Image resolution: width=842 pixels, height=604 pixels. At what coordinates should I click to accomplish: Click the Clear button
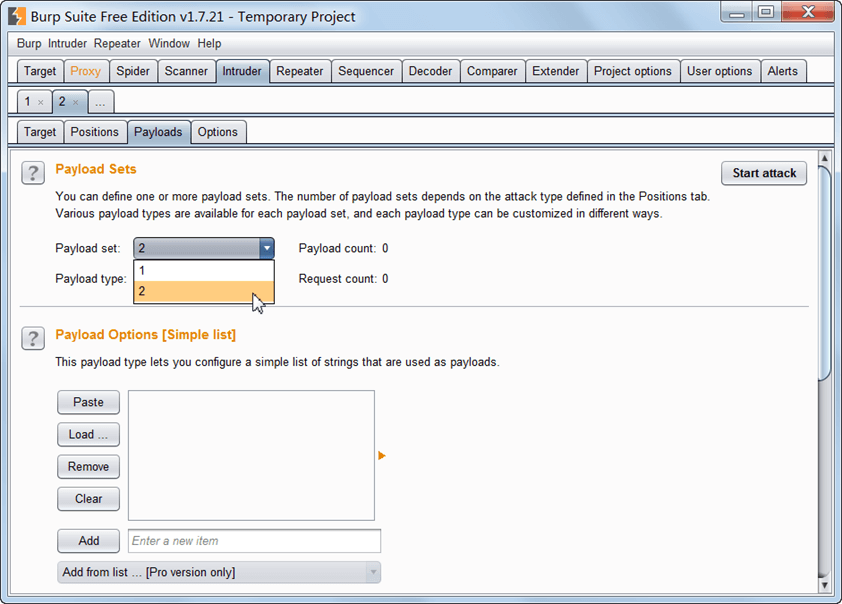point(89,499)
